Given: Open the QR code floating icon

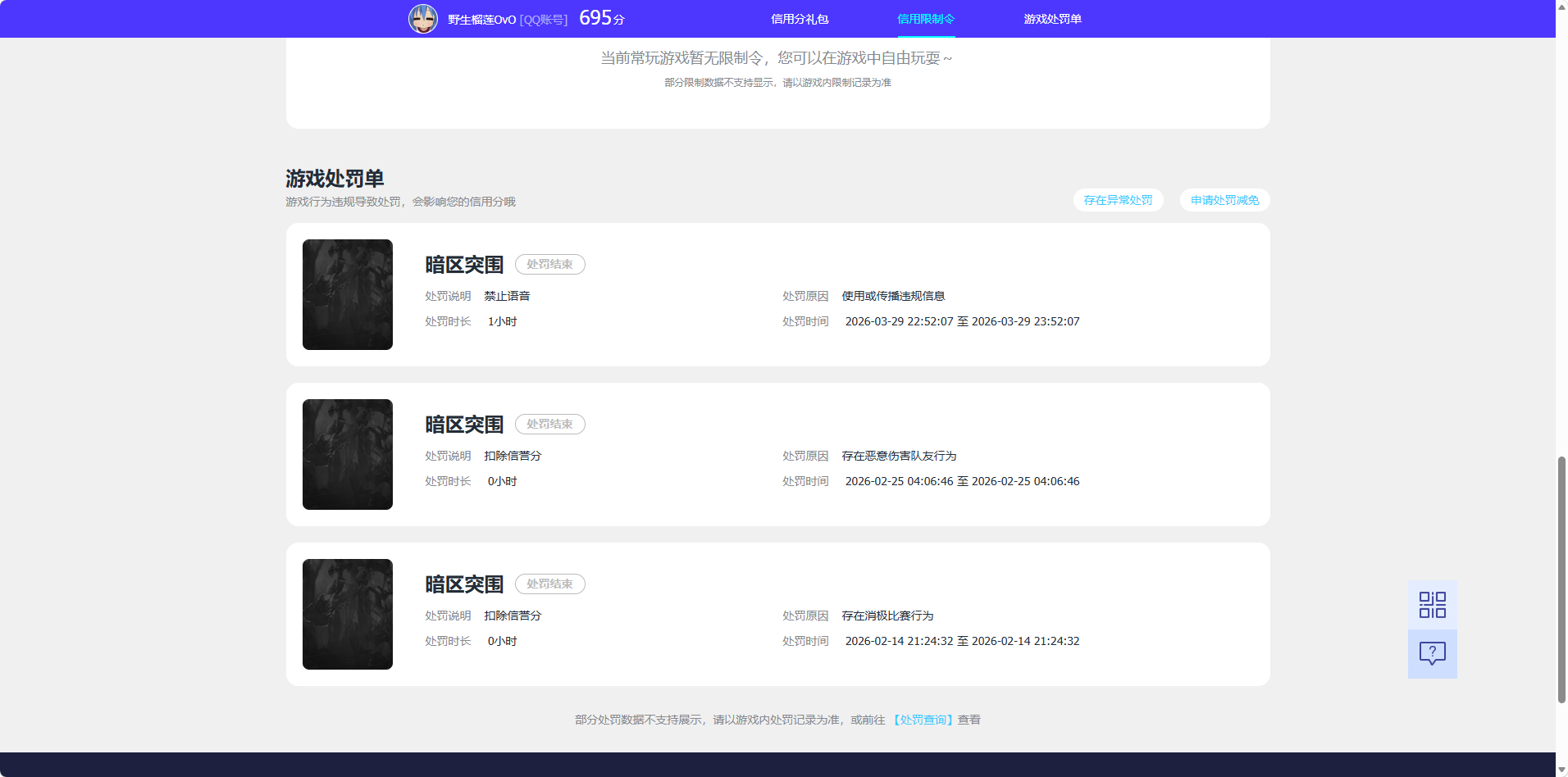Looking at the screenshot, I should click(1432, 605).
